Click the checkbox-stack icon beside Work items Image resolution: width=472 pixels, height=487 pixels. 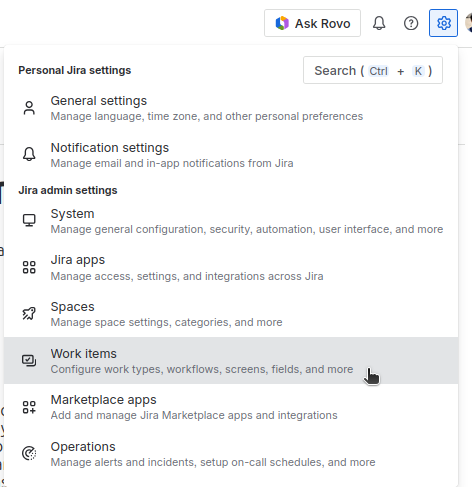(x=29, y=360)
